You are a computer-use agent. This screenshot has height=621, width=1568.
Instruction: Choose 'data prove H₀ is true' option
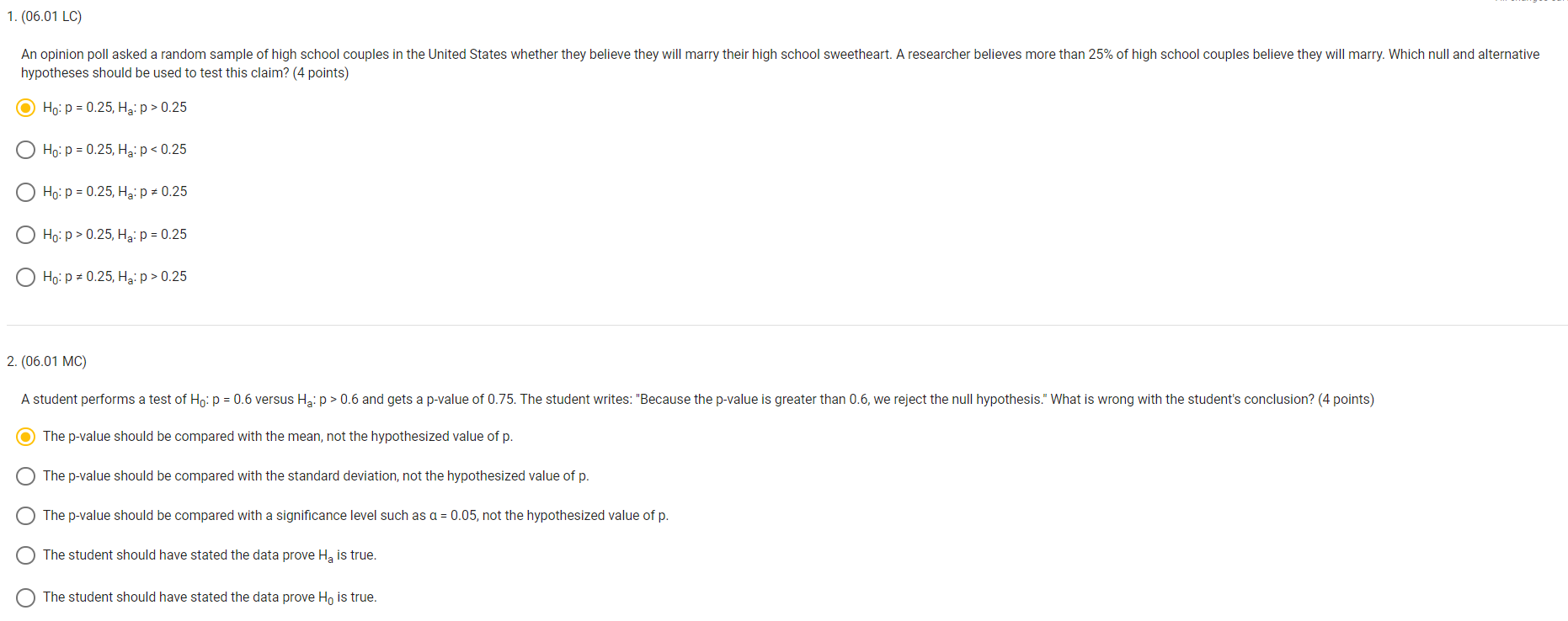(25, 597)
